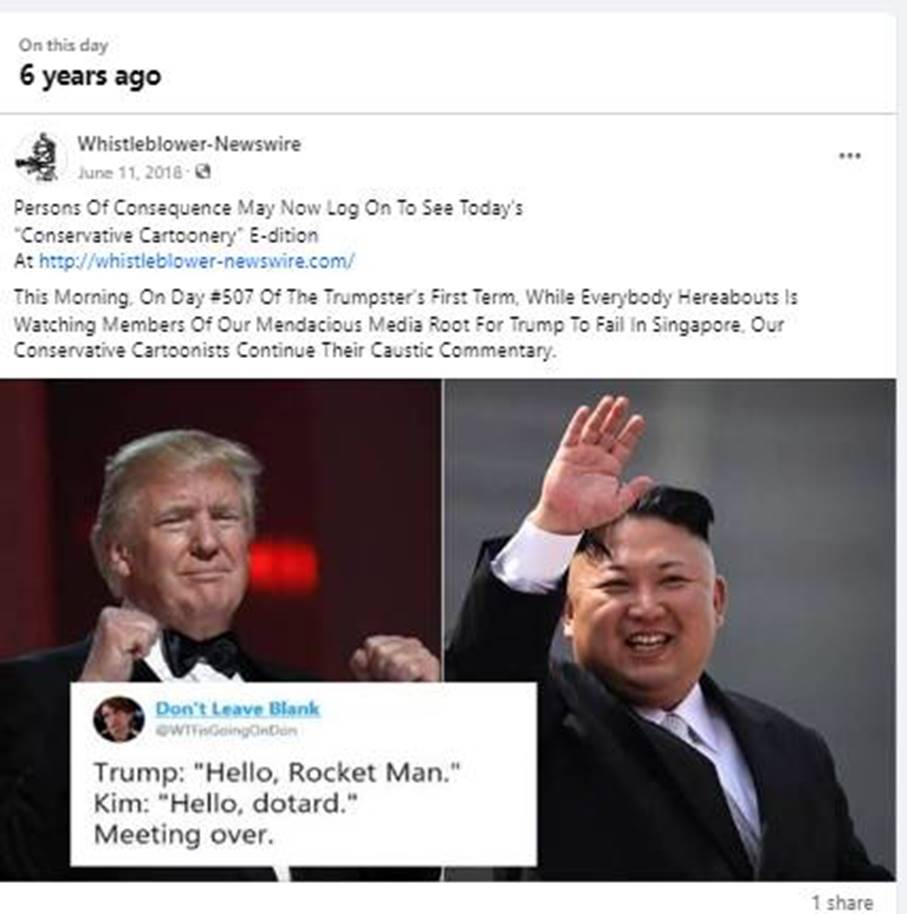The width and height of the screenshot is (907, 914).
Task: Click the @WTFisGoingOnDon tweet handle
Action: coord(227,730)
